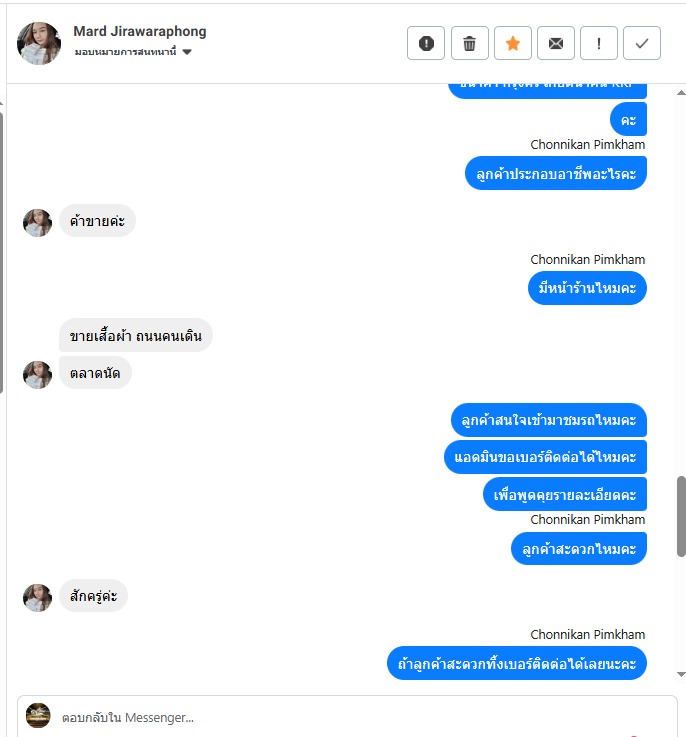Click the scroll up arrow of chat
Image resolution: width=686 pixels, height=737 pixels.
tap(681, 93)
